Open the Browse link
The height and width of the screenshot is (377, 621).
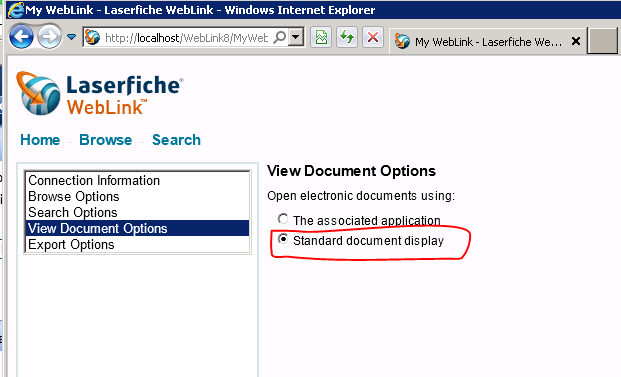105,140
